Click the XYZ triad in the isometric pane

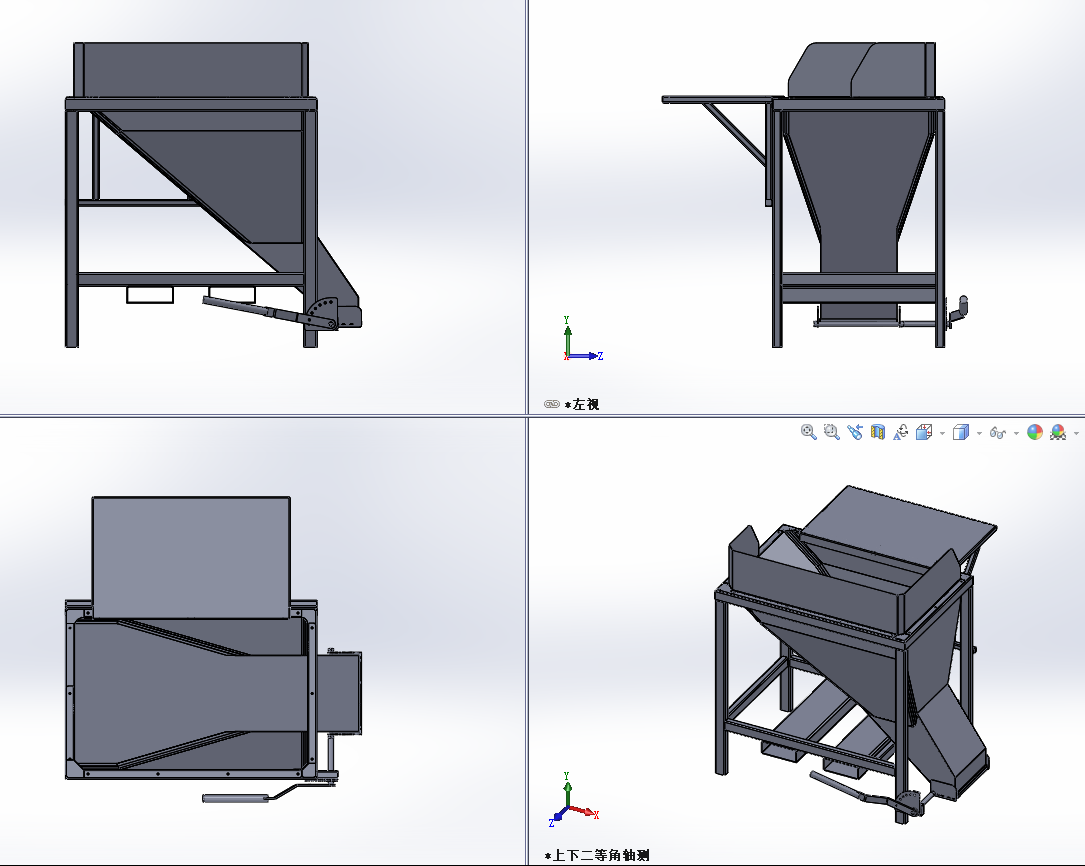click(x=574, y=800)
